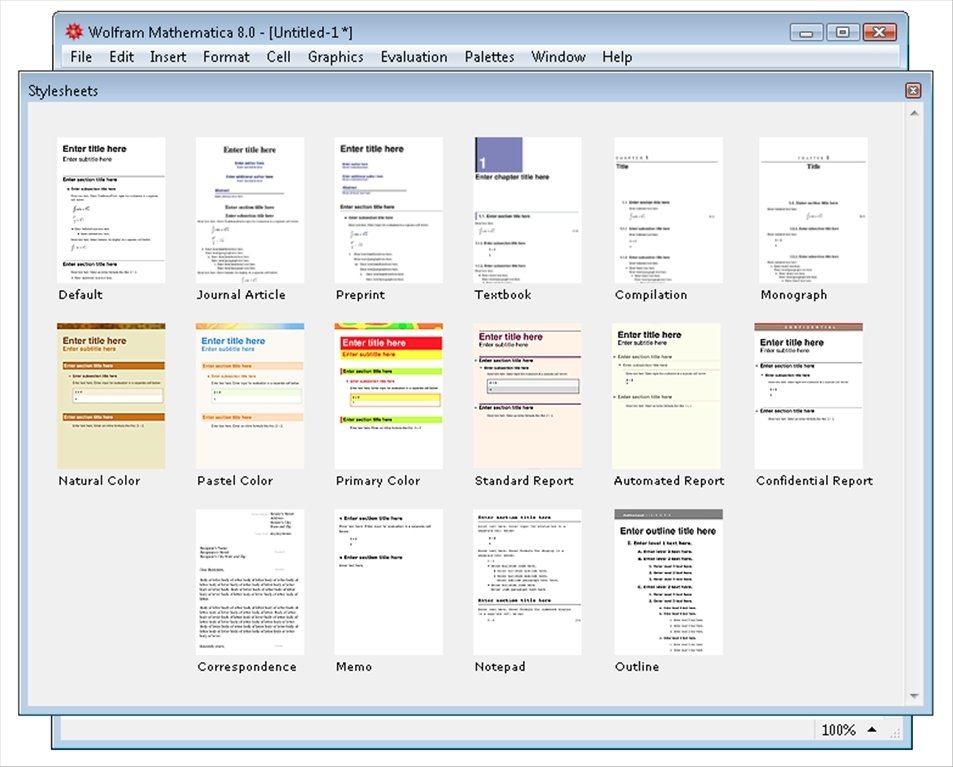Open the File menu

(x=81, y=57)
